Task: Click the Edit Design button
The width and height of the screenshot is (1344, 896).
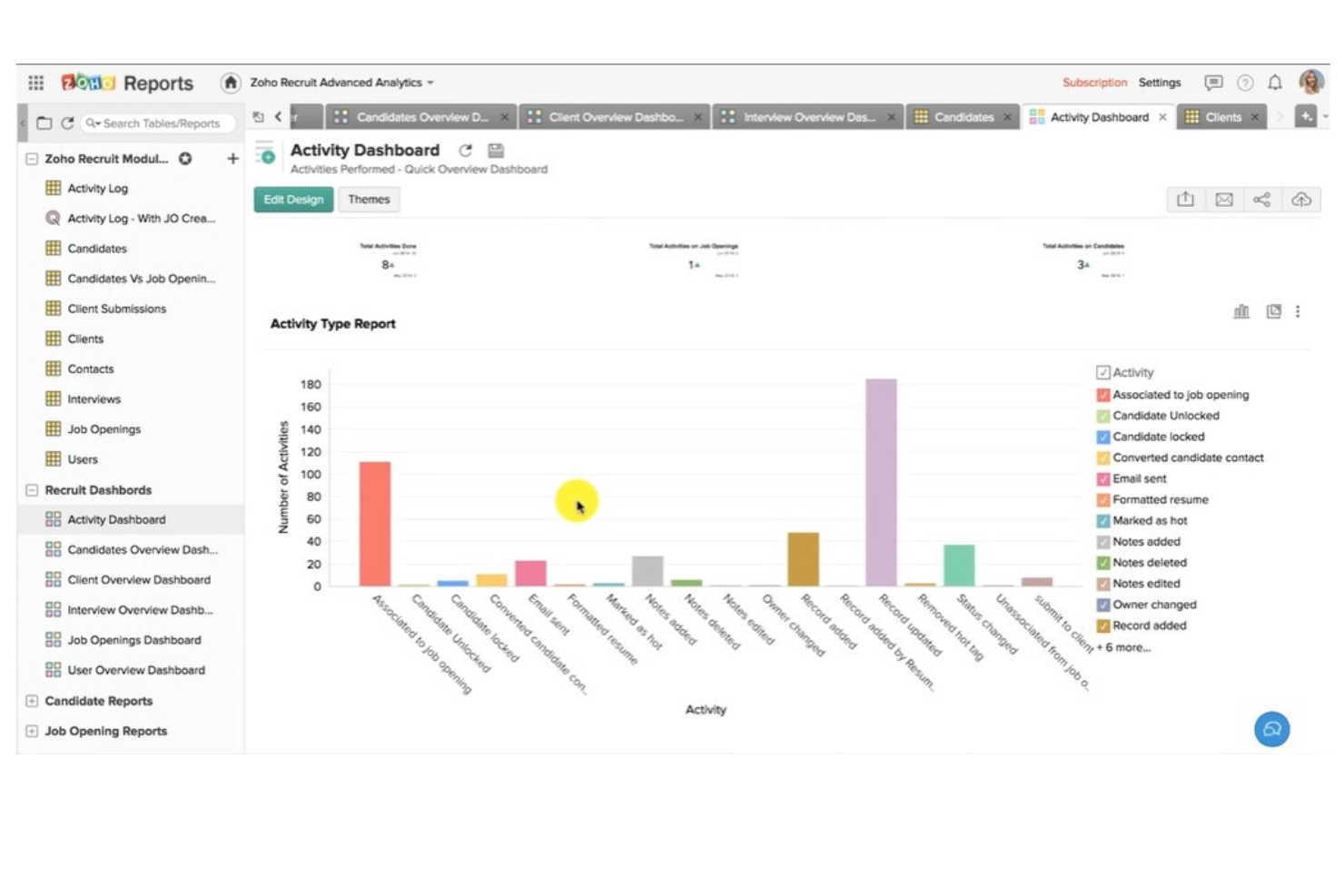Action: pos(293,200)
